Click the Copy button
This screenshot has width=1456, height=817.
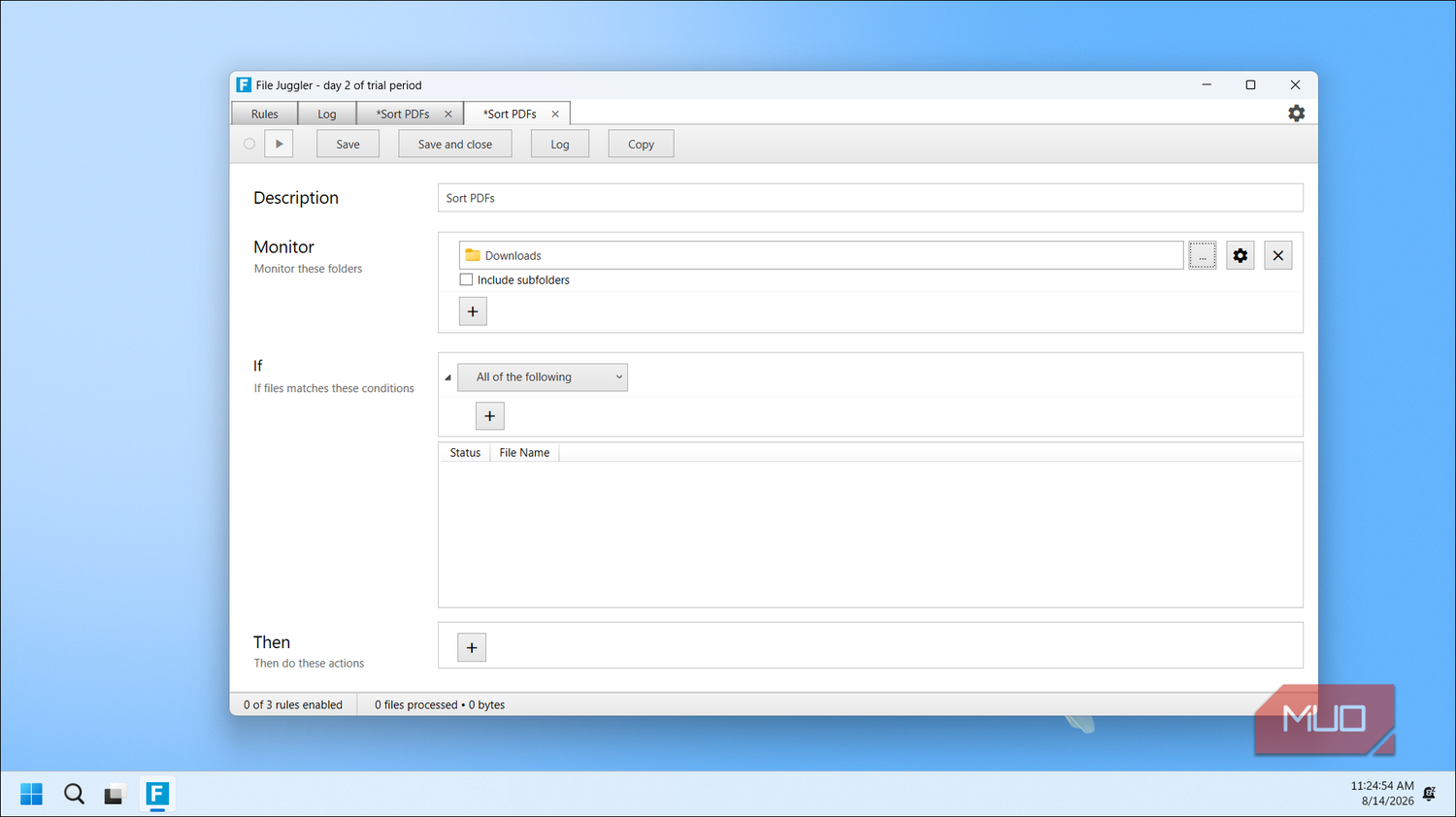(x=641, y=144)
